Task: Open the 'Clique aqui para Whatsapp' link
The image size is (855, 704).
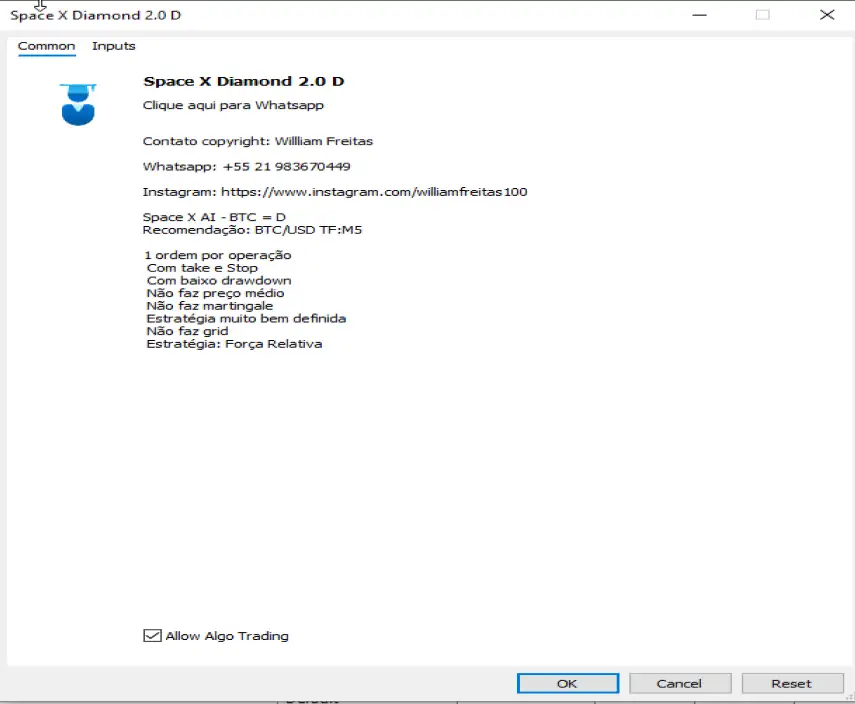Action: point(233,105)
